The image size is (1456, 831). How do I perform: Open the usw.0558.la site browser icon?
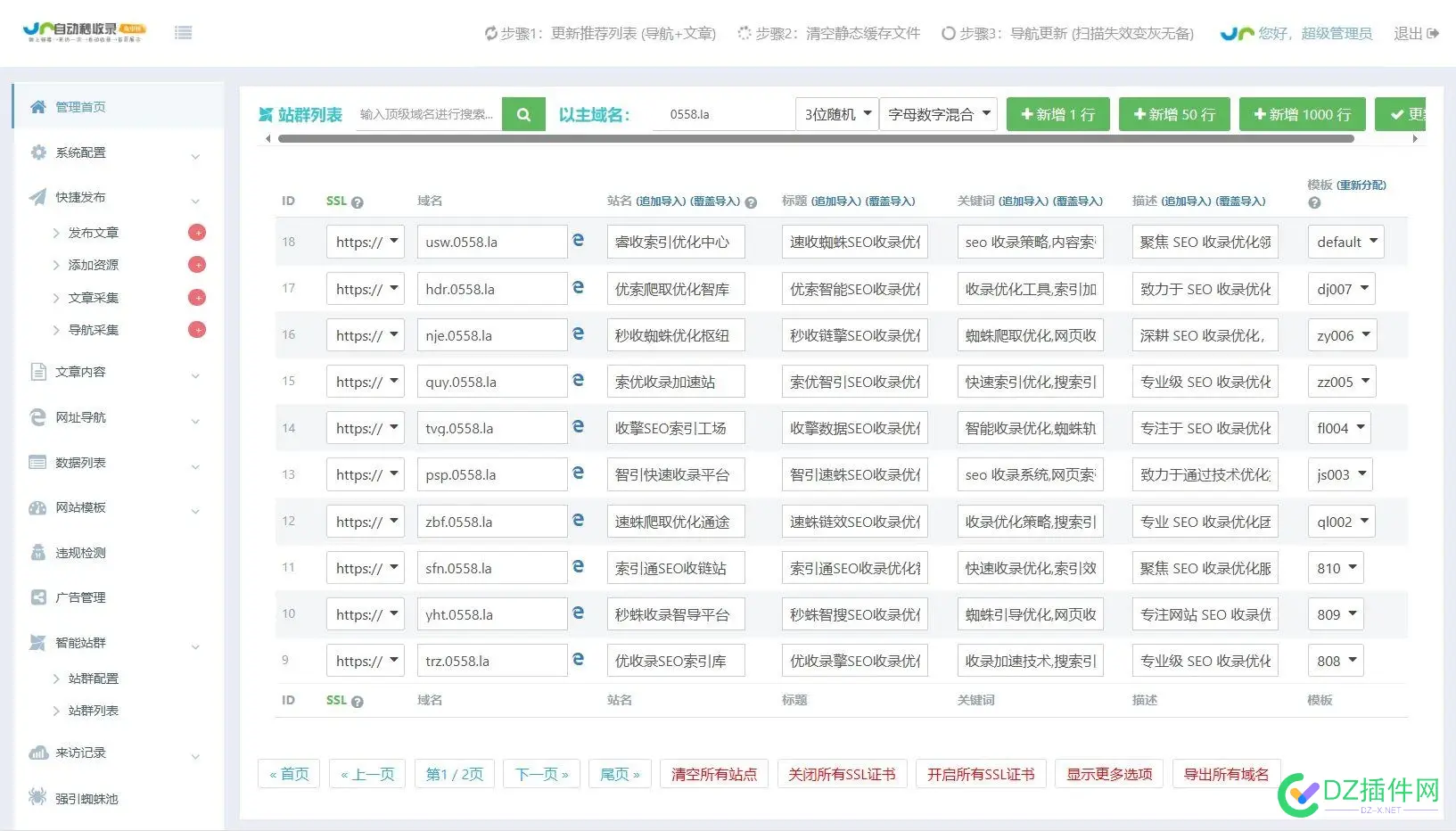coord(578,241)
